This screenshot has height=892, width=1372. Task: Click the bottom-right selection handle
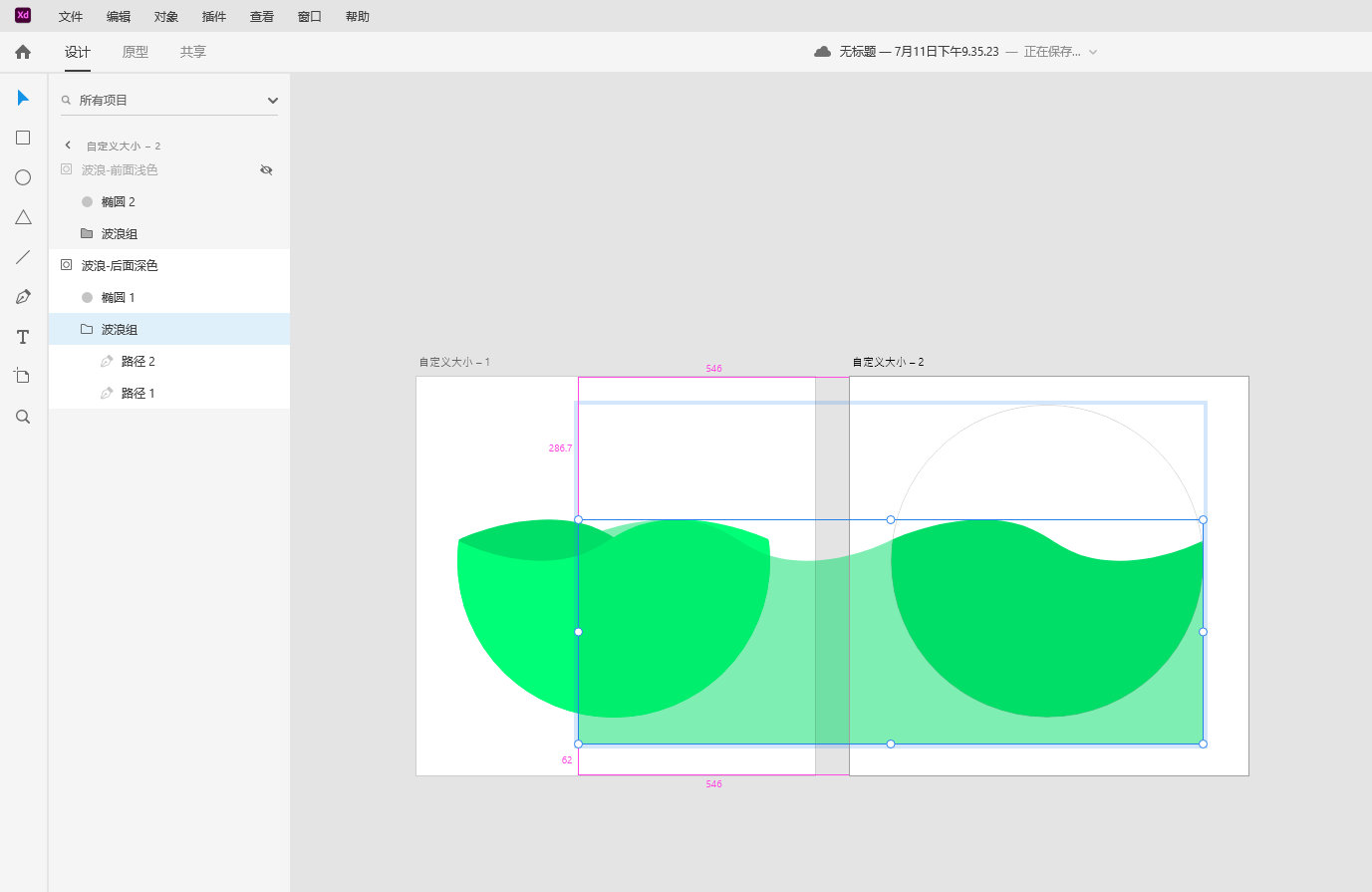[x=1203, y=743]
